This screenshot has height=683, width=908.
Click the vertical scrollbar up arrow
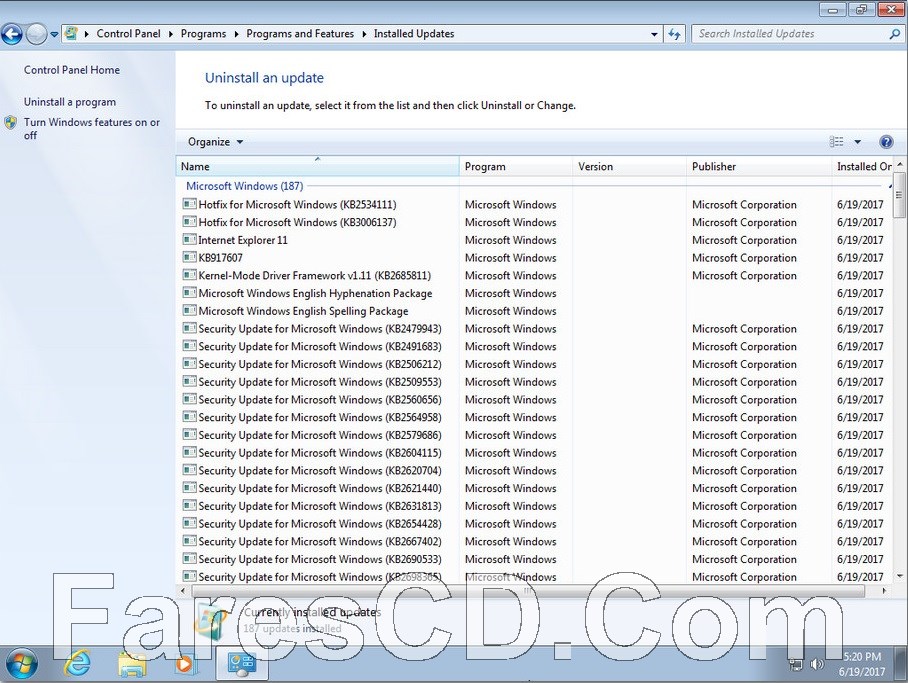[x=899, y=165]
